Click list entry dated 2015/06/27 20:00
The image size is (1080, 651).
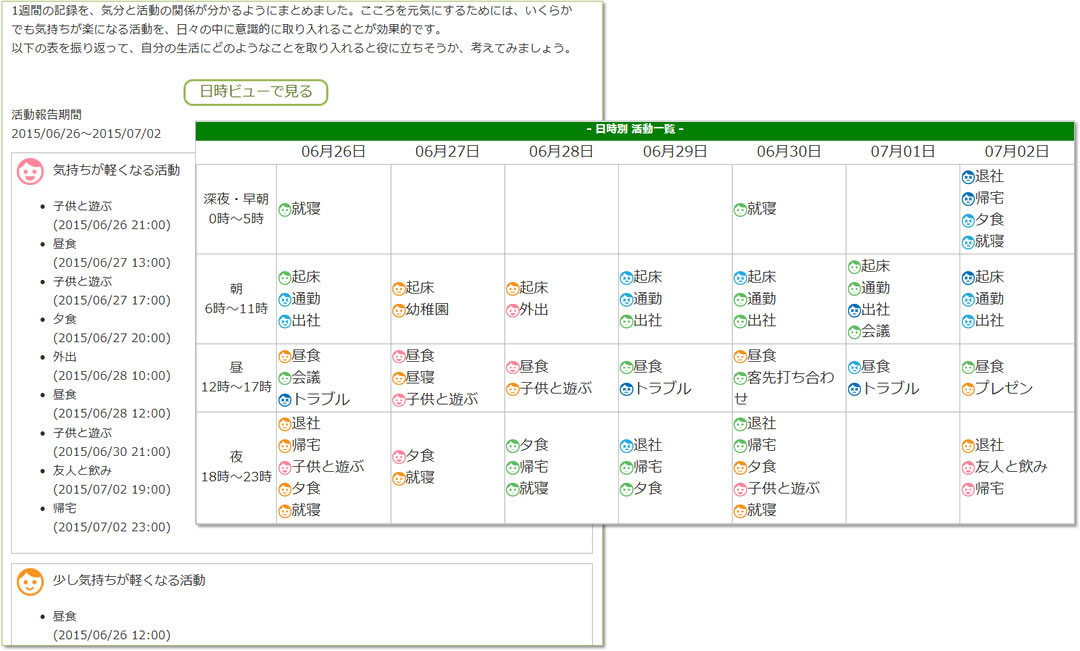coord(112,329)
